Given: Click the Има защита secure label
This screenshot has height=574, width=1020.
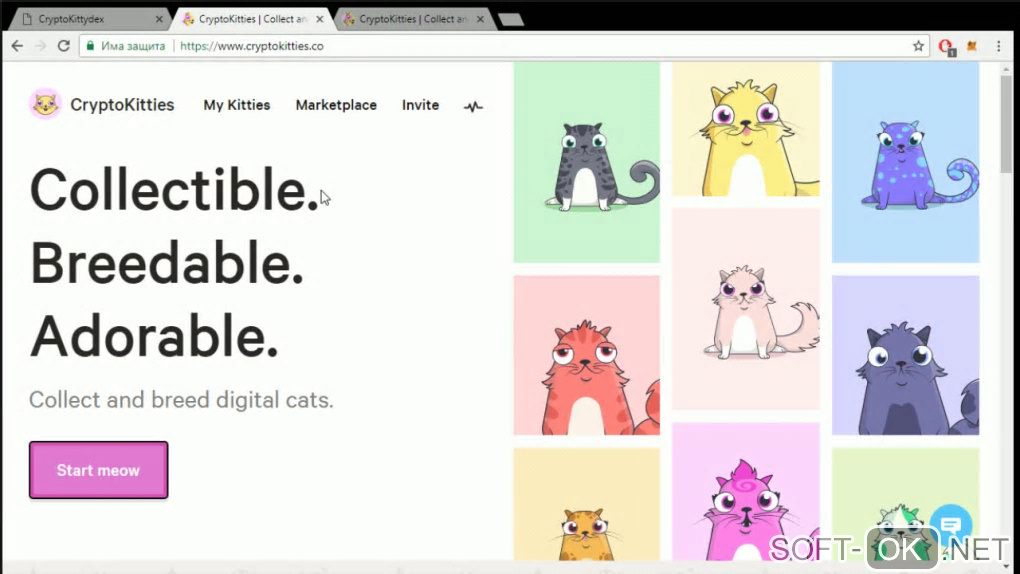Looking at the screenshot, I should (x=133, y=46).
